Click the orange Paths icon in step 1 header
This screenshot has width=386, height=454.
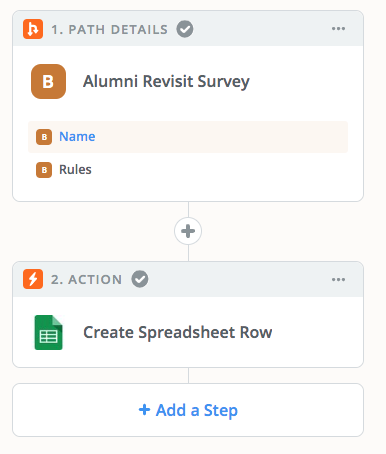coord(33,29)
